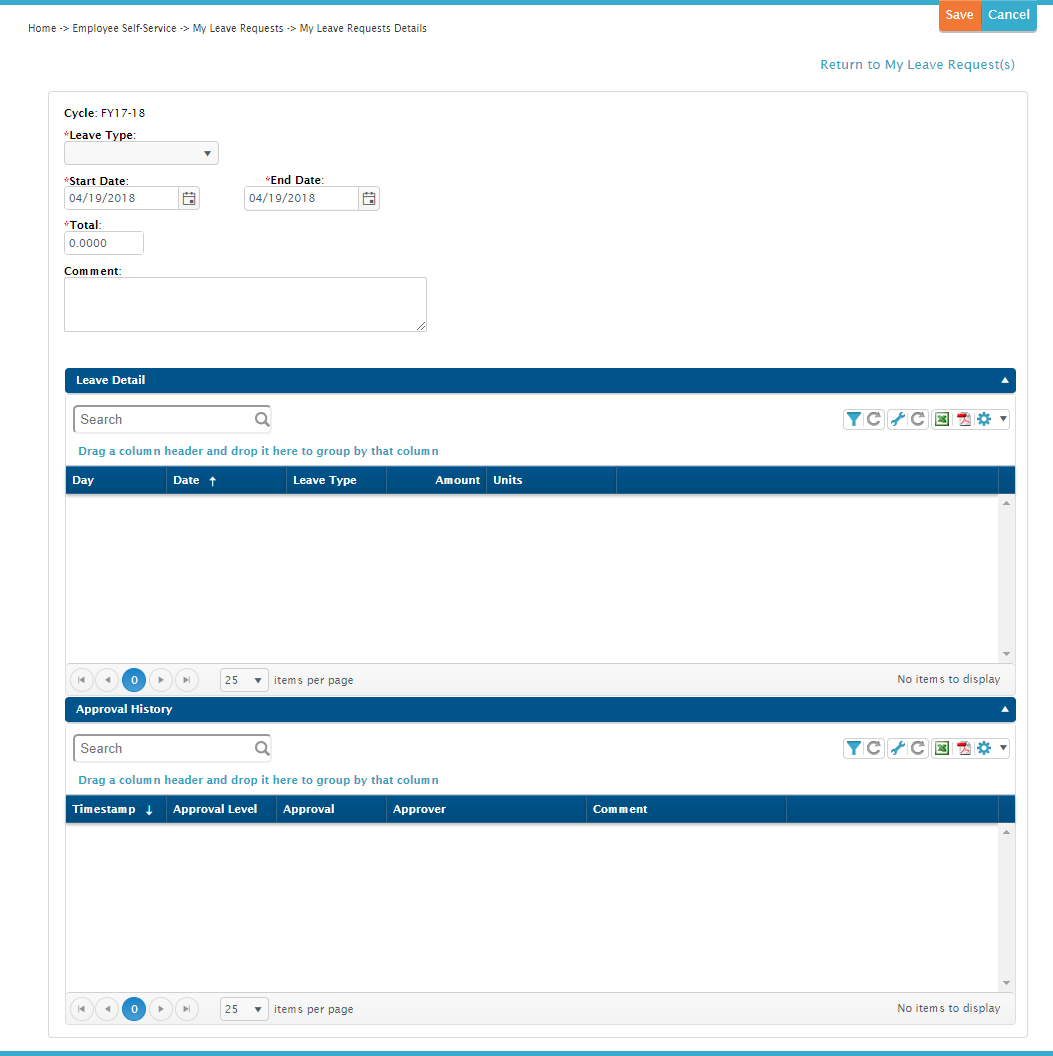Apply the filter in the Leave Detail toolbar

tap(854, 419)
